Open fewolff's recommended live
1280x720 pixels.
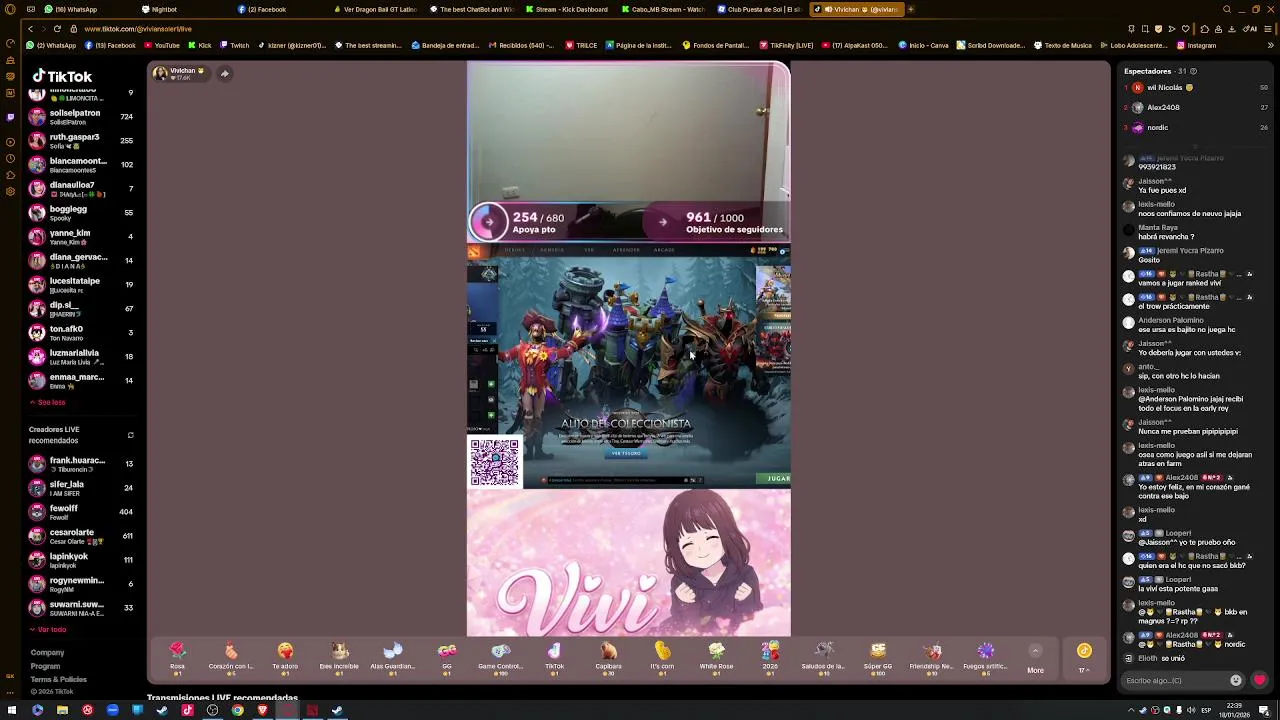[x=82, y=512]
